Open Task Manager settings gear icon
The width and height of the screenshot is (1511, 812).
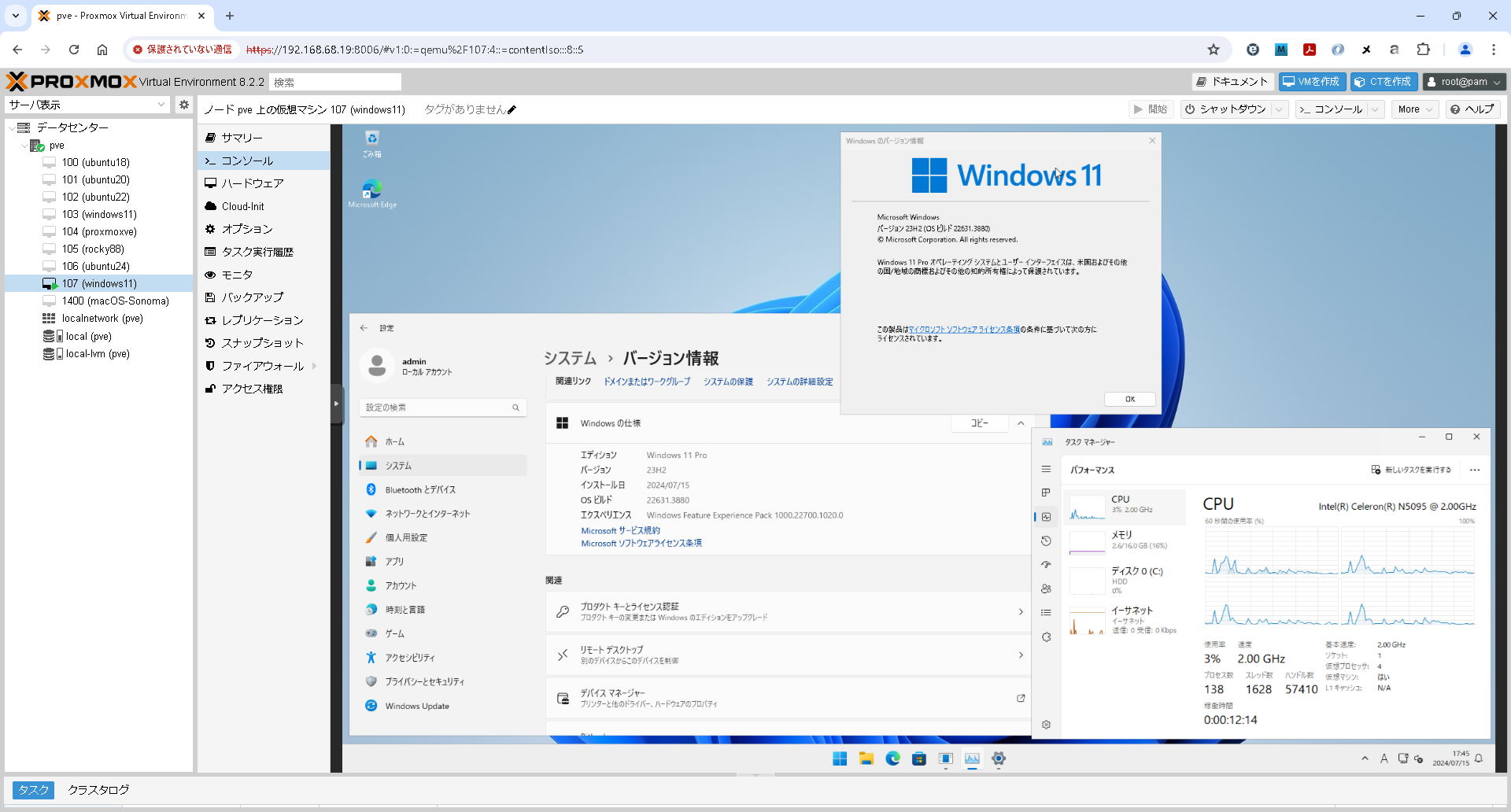coord(1046,725)
